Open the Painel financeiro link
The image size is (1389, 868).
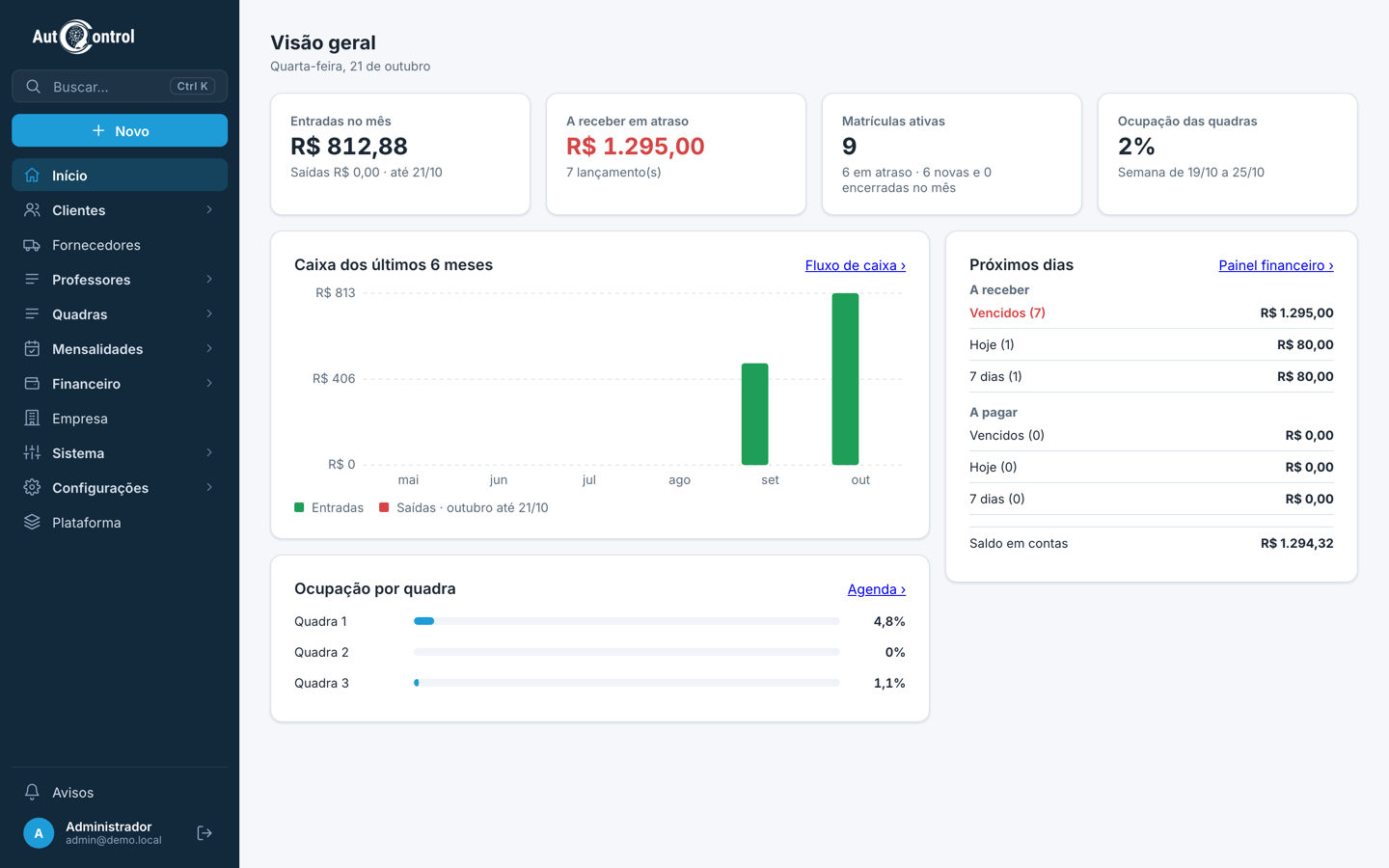tap(1276, 265)
